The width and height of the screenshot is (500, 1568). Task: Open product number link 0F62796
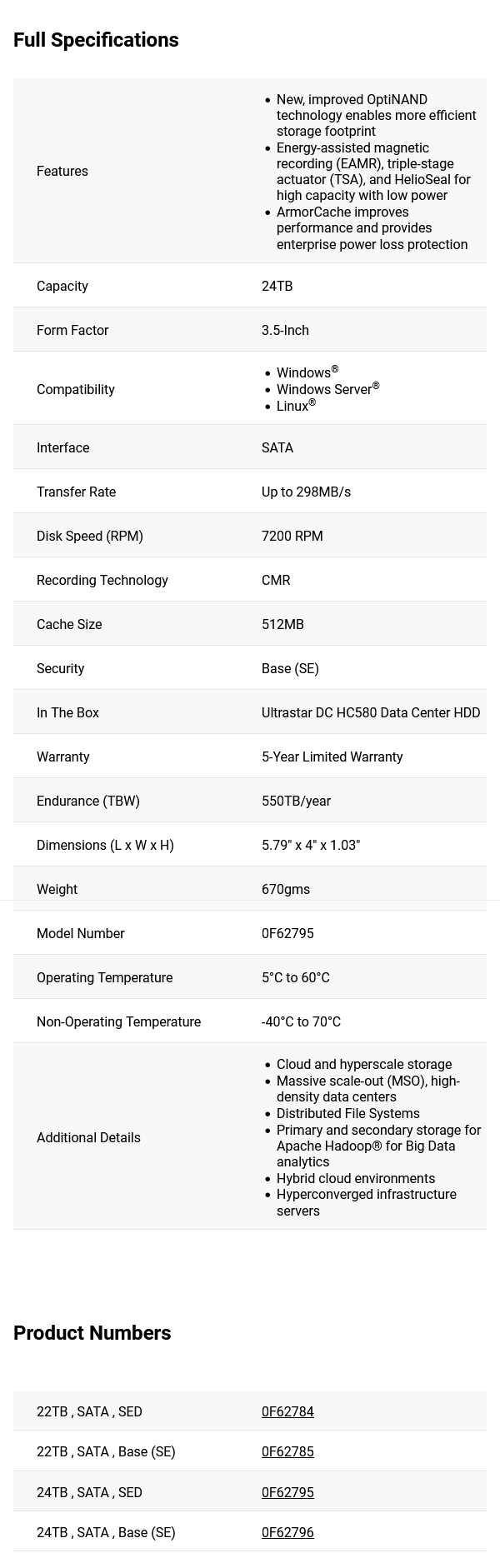coord(287,1532)
